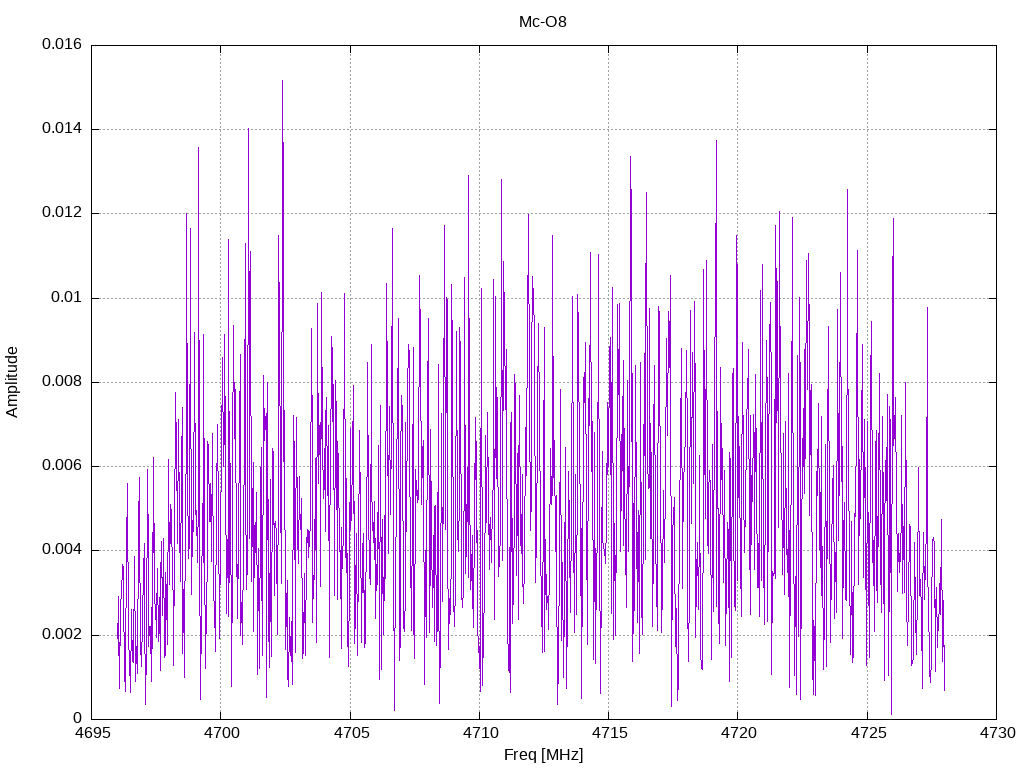Image resolution: width=1024 pixels, height=768 pixels.
Task: Click the Mc-O8 plot title
Action: point(542,22)
